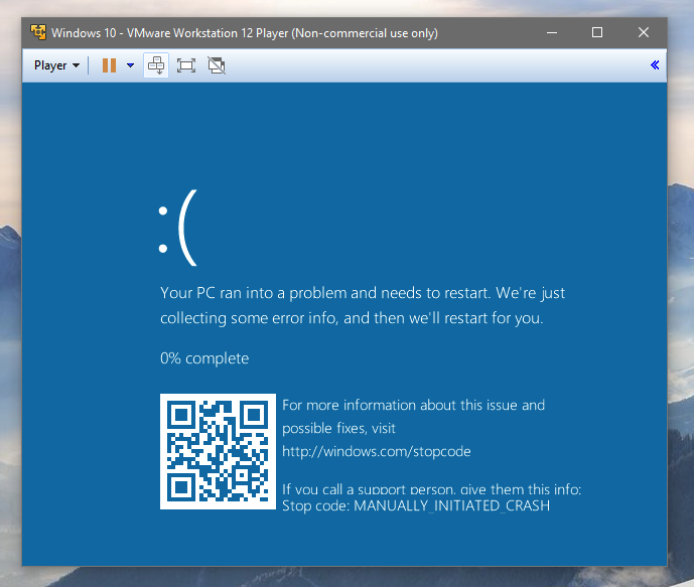Pause the virtual machine
Screen dimensions: 694x587
[109, 66]
